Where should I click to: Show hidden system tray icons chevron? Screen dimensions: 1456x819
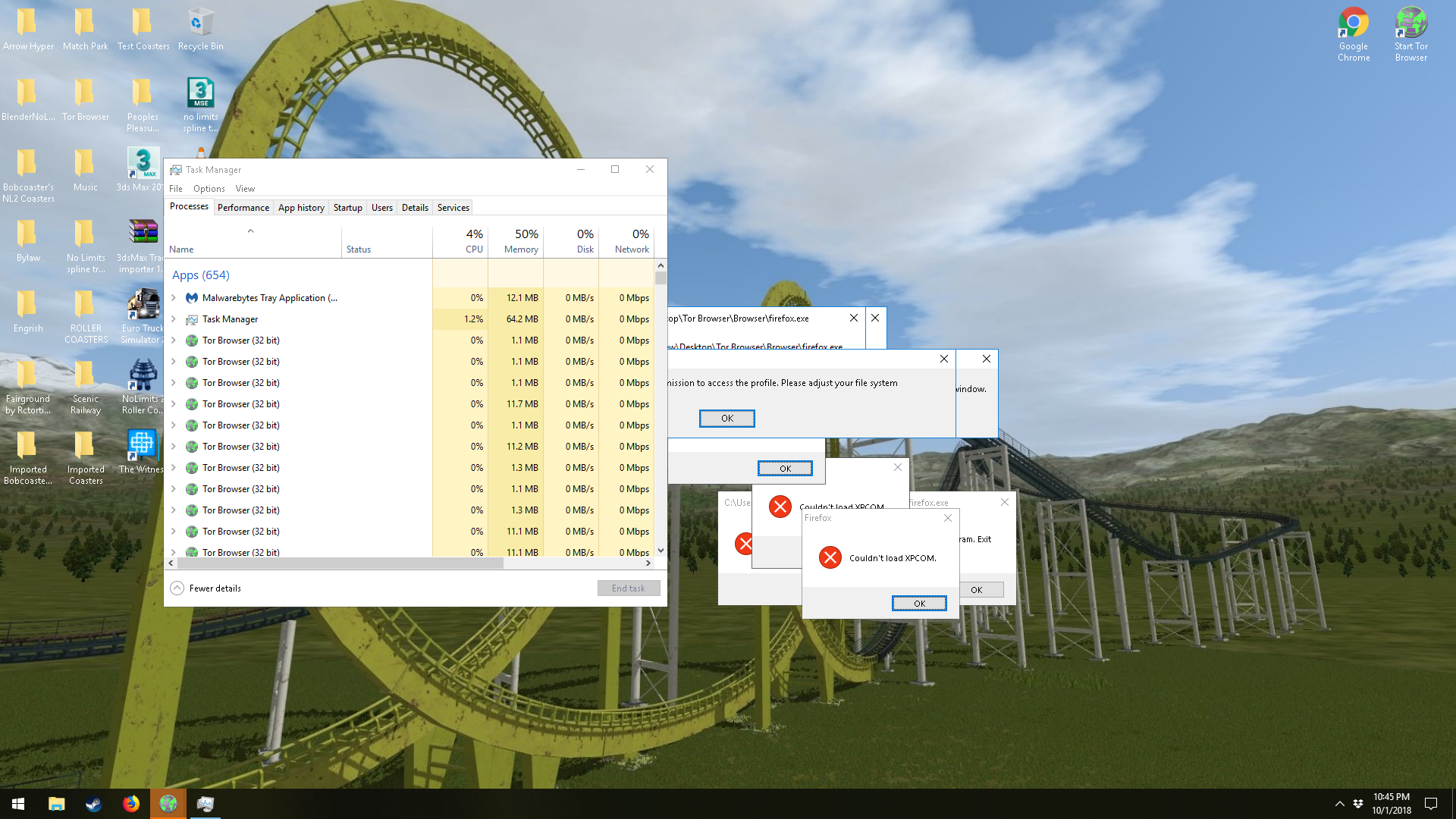(x=1339, y=804)
